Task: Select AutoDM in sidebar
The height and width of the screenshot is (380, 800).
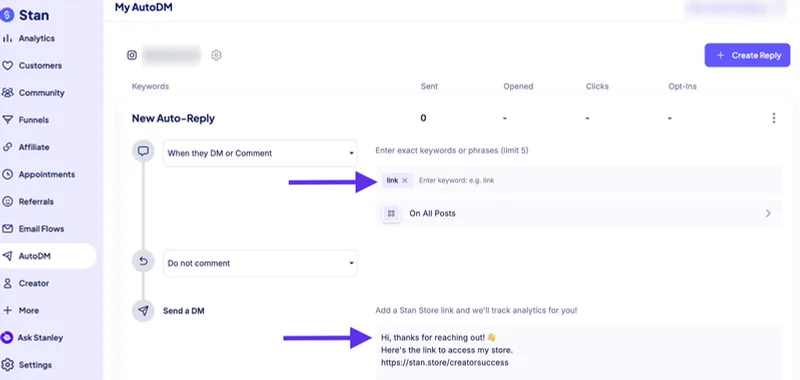Action: (x=35, y=256)
